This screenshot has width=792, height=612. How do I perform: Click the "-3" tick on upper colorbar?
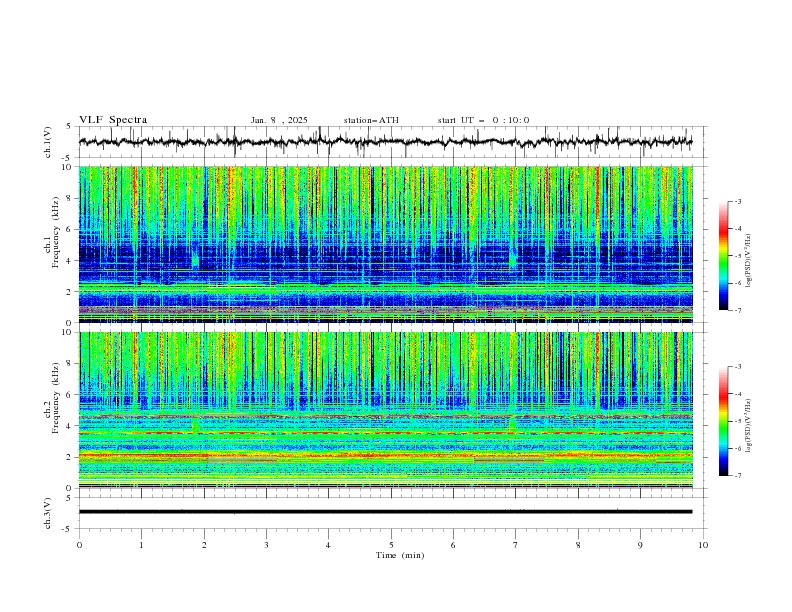pos(738,201)
